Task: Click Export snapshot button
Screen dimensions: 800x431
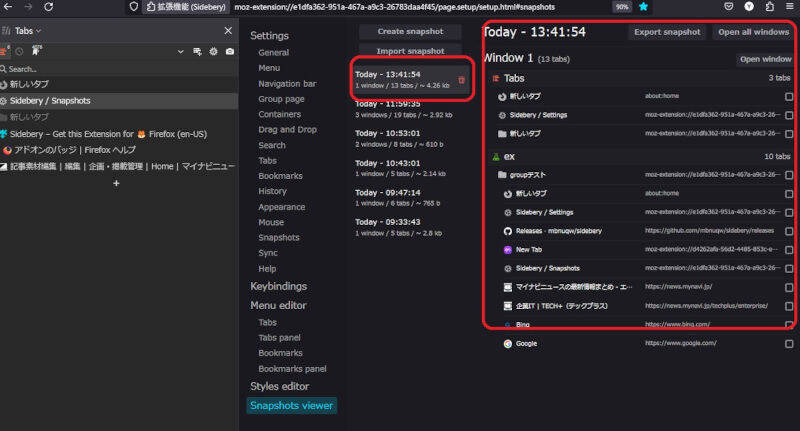Action: (x=667, y=32)
